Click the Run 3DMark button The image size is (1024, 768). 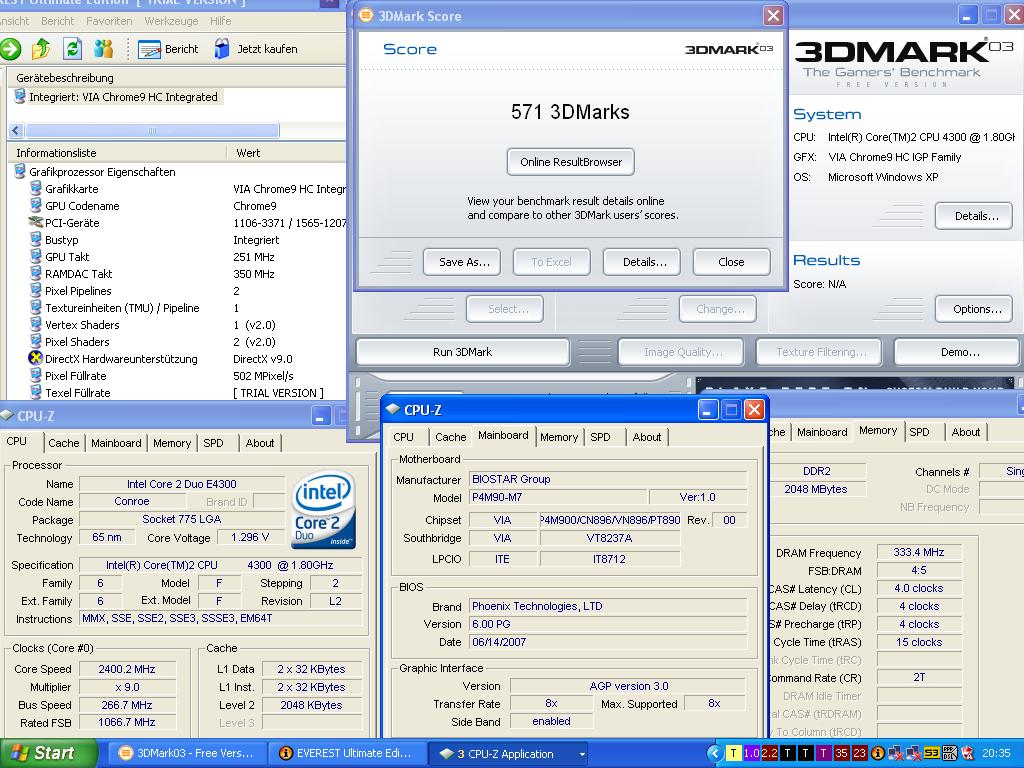tap(462, 352)
